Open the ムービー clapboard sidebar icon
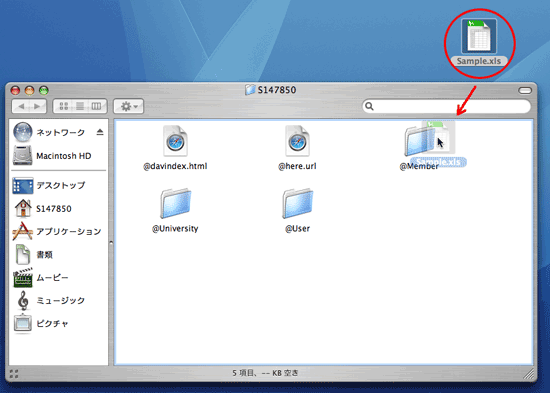The image size is (550, 393). pyautogui.click(x=23, y=278)
